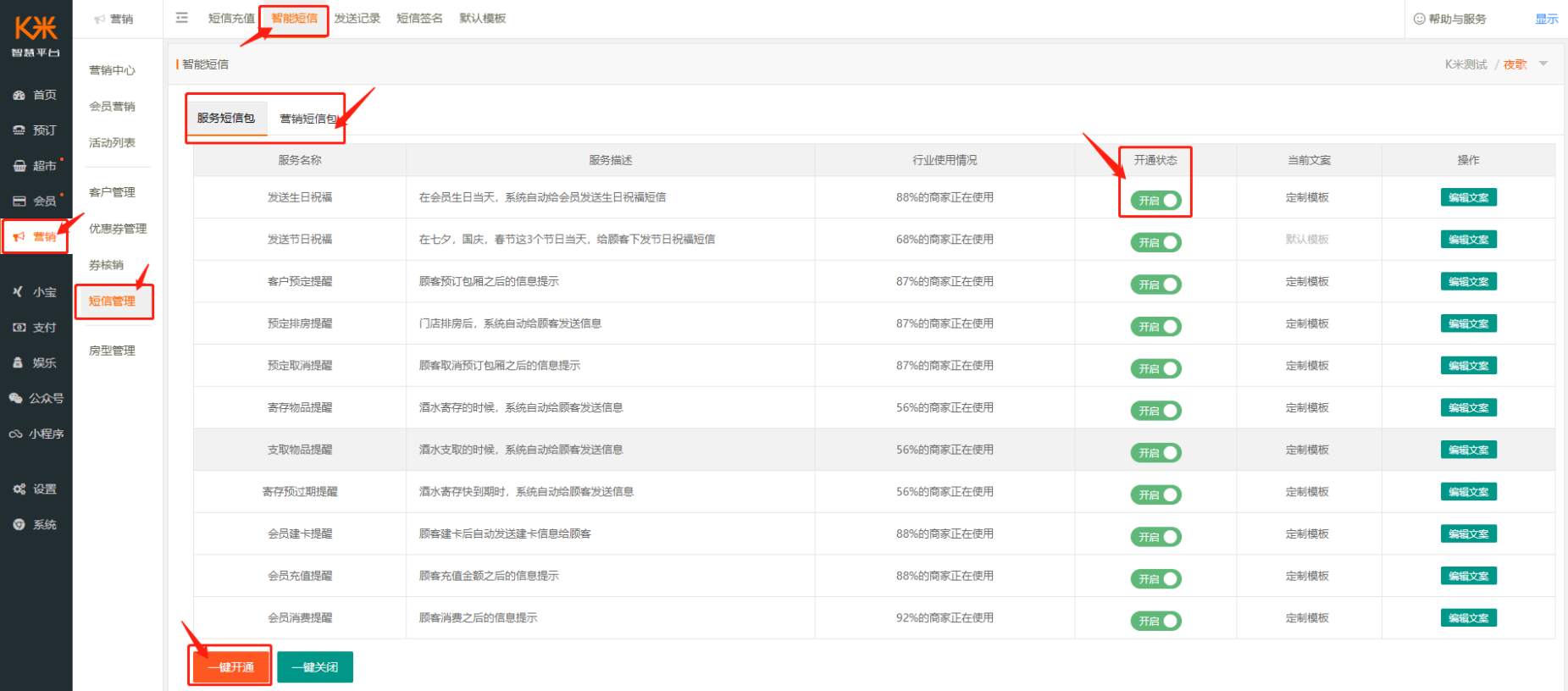The image size is (1568, 691).
Task: Click the megaphone icon in 营销 header
Action: point(100,19)
